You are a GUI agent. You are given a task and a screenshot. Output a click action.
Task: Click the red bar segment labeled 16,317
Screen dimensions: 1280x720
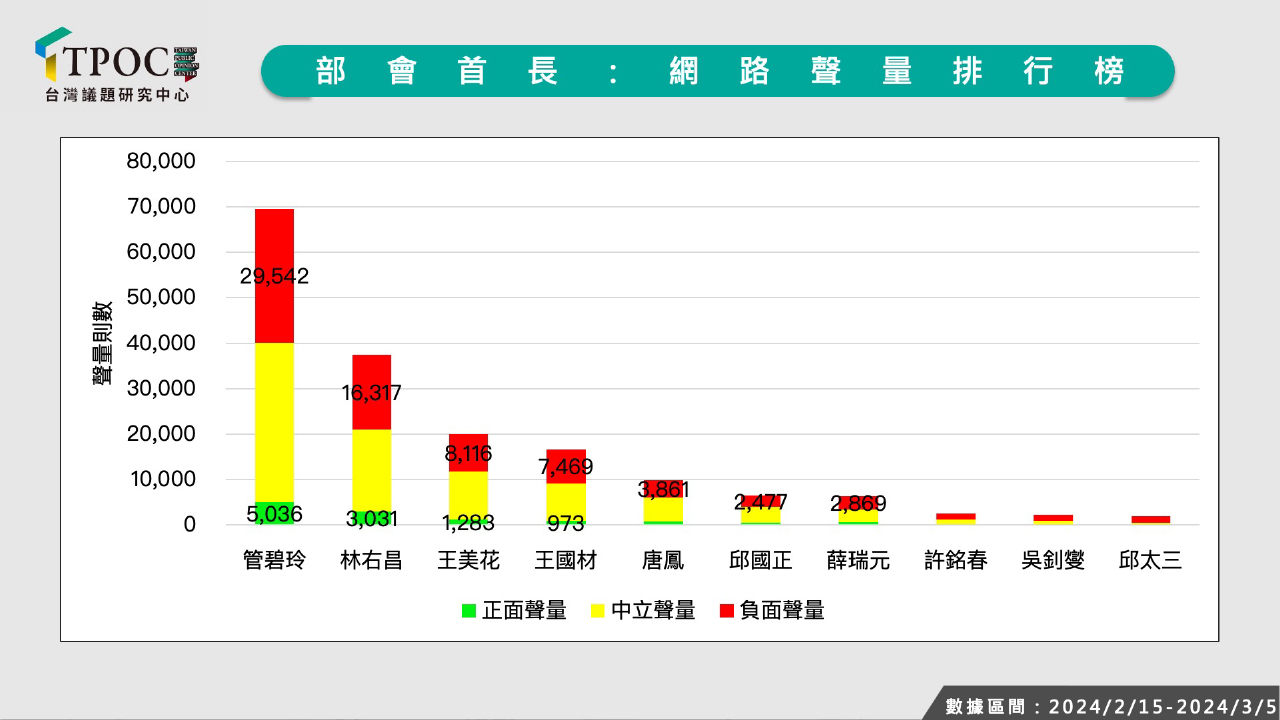tap(371, 392)
